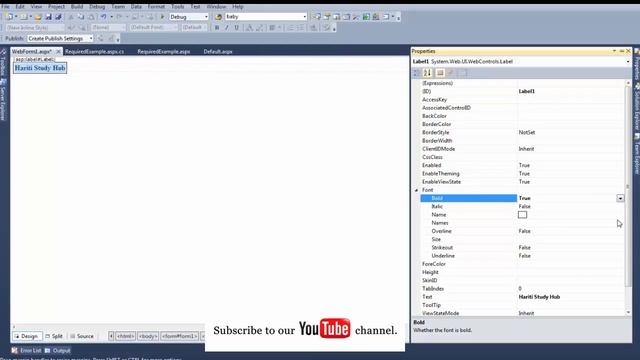Switch to Design view

point(26,336)
